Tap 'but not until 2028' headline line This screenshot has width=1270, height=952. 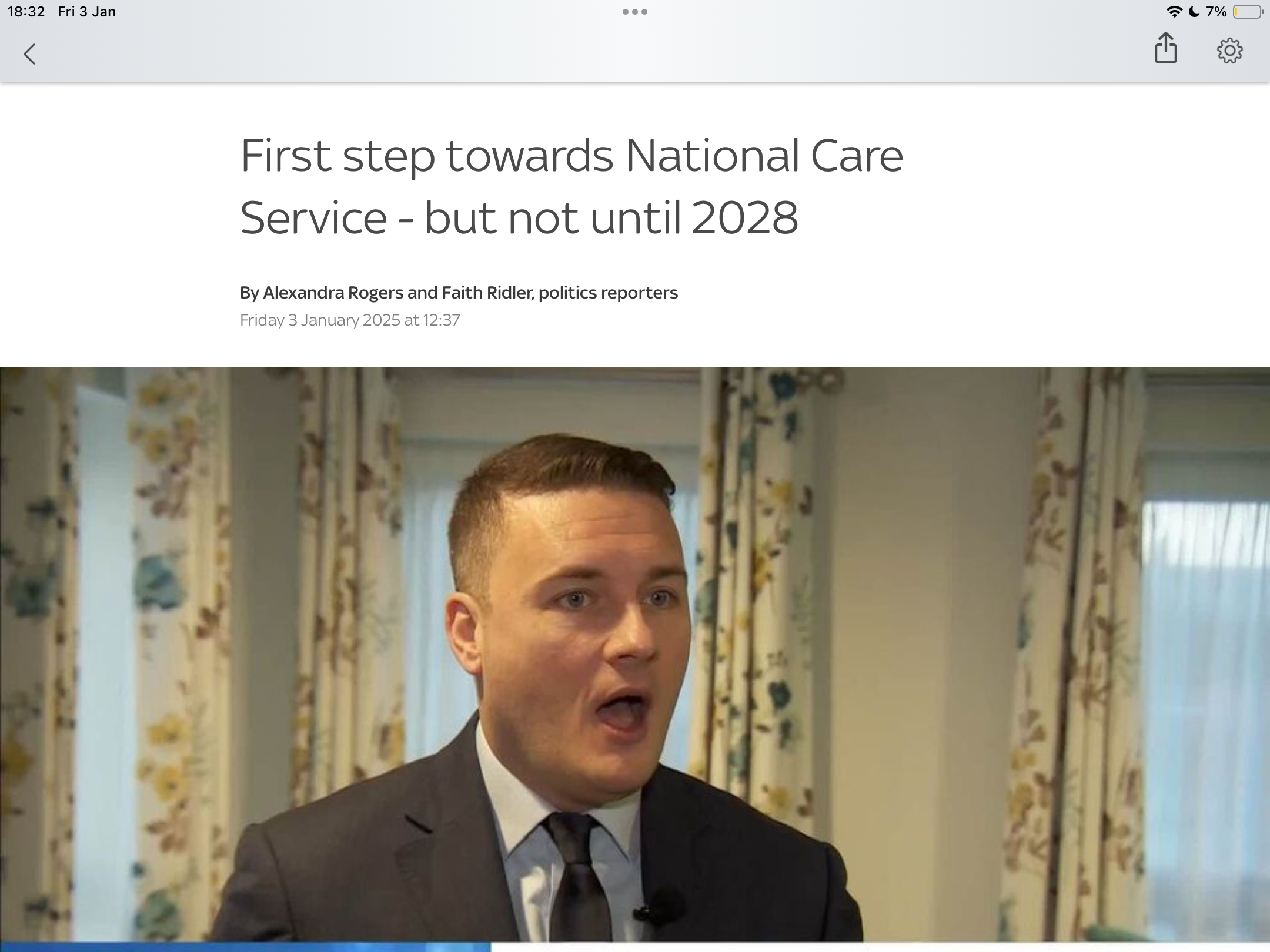click(611, 217)
